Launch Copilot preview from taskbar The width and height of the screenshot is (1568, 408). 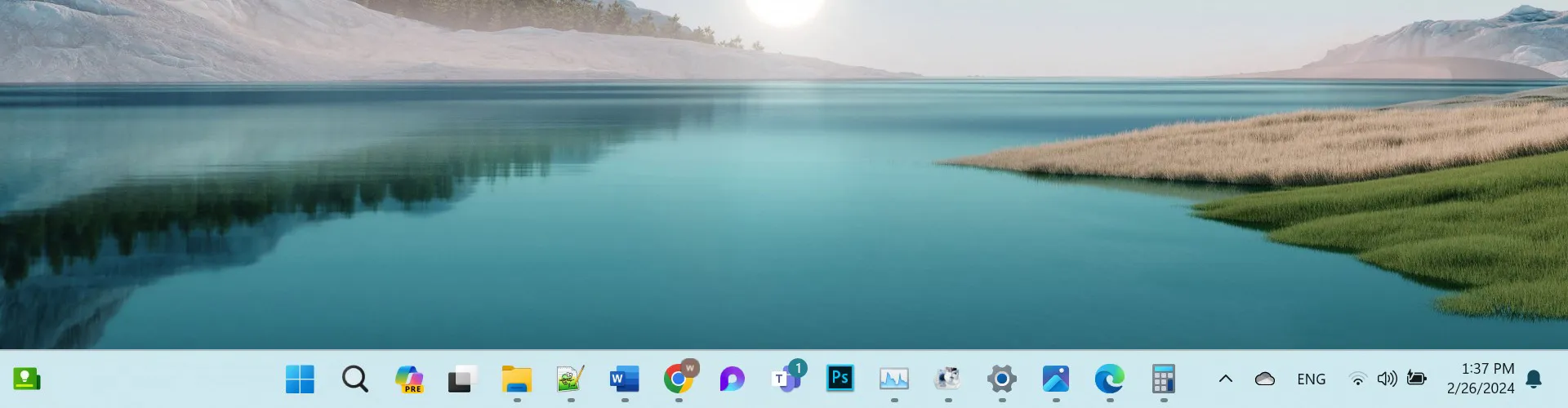pos(408,379)
